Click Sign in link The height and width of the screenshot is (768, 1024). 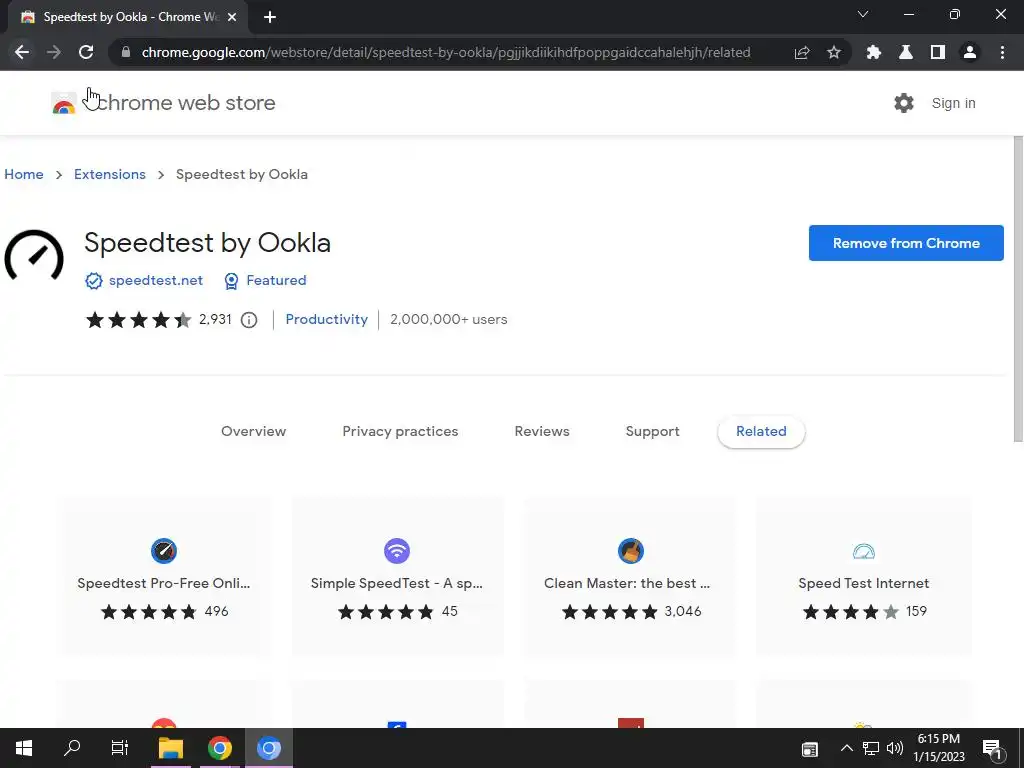pyautogui.click(x=953, y=103)
